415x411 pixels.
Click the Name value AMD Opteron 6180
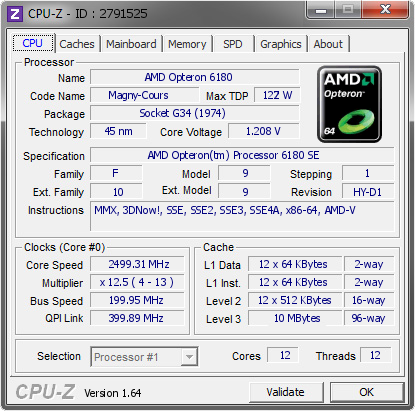[x=195, y=77]
